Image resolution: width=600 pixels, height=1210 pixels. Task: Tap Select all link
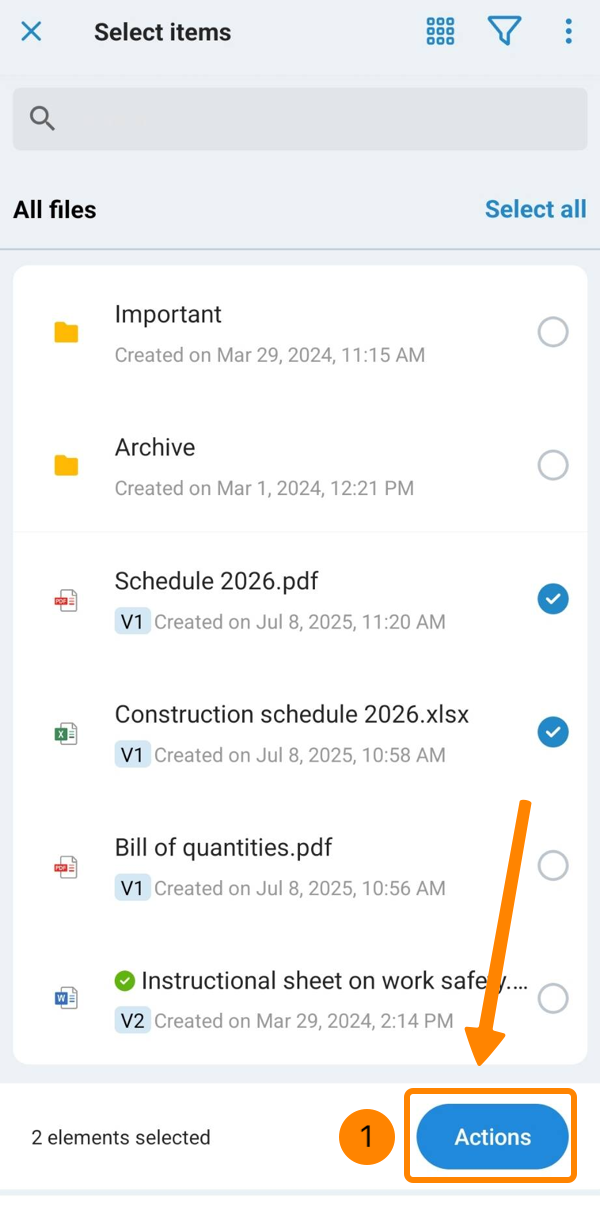click(535, 209)
